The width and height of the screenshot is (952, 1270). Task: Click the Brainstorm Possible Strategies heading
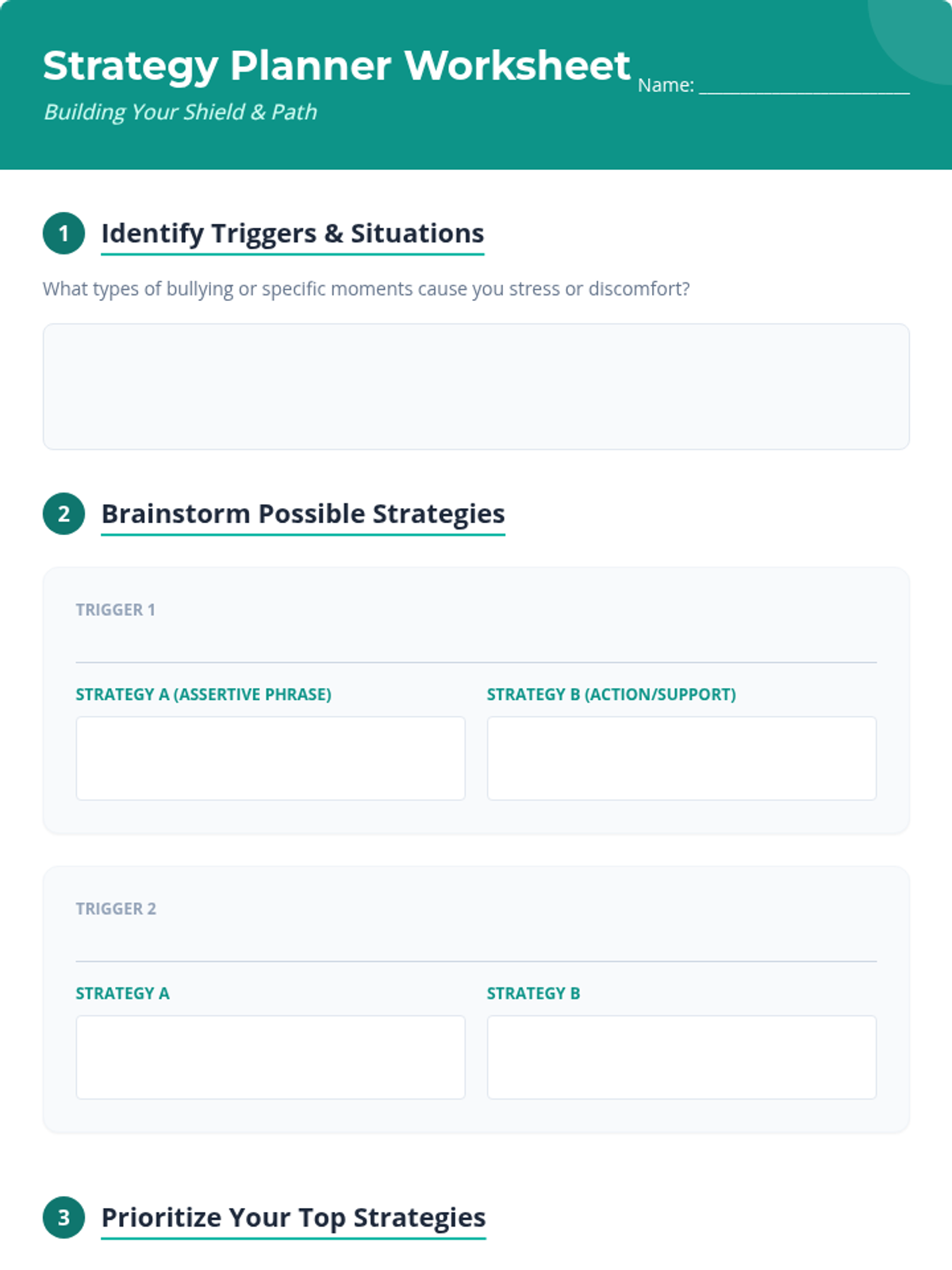click(302, 514)
